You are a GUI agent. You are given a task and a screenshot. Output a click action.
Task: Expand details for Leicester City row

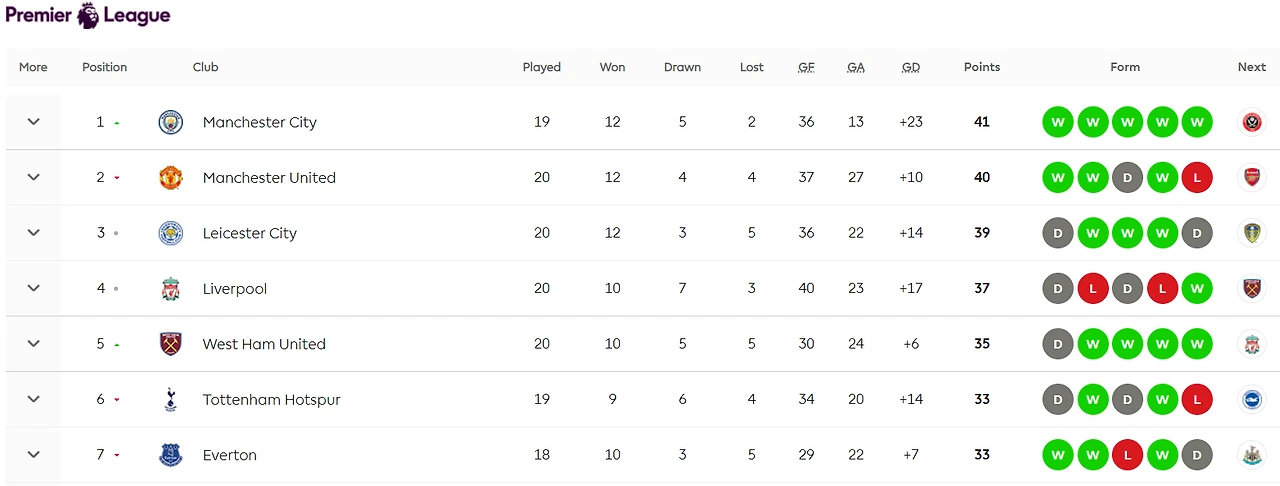33,233
